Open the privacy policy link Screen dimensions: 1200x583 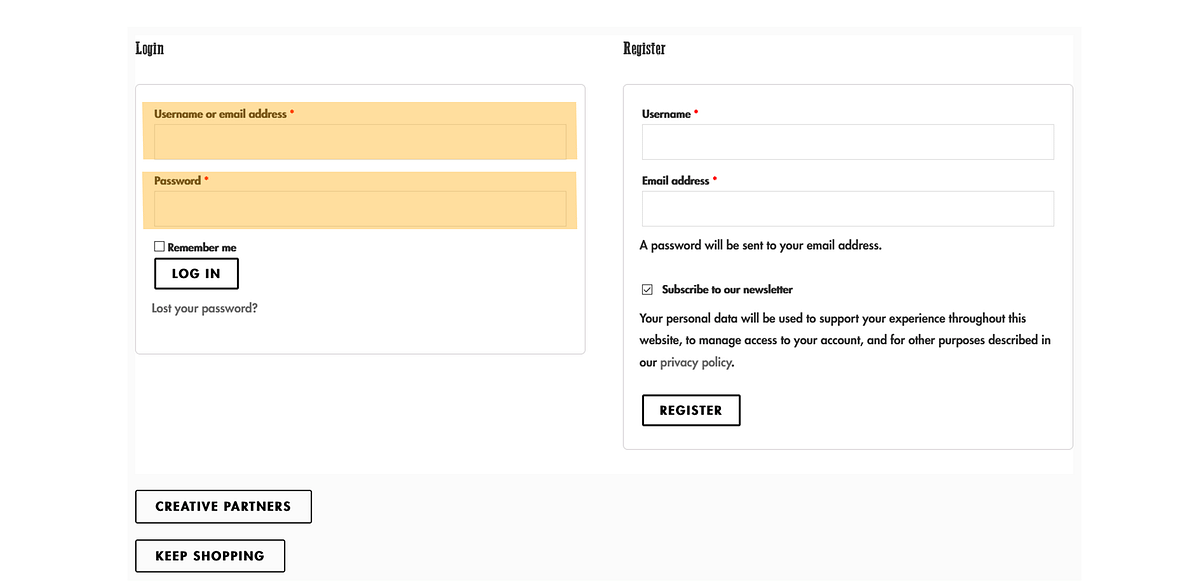(696, 362)
